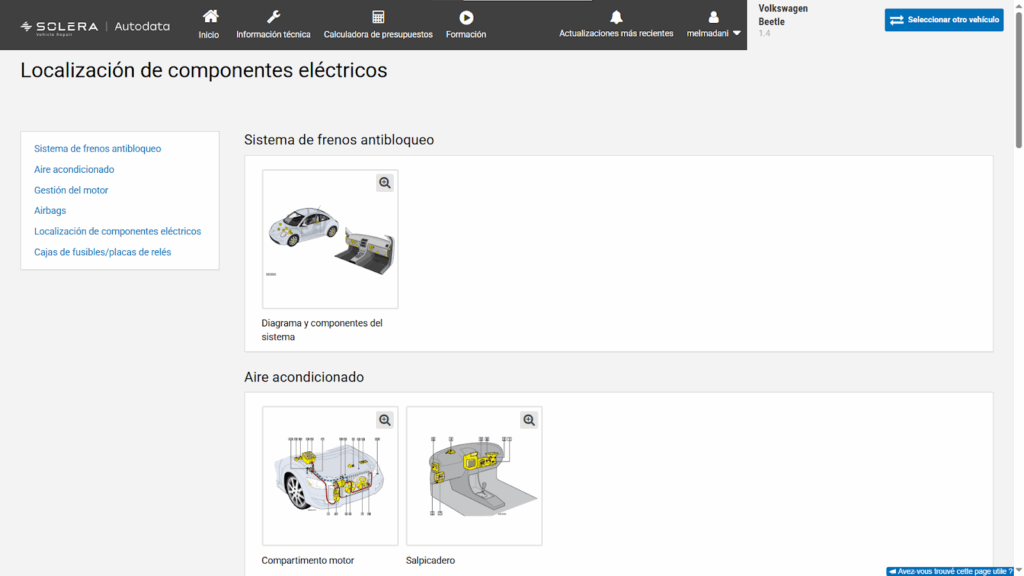The height and width of the screenshot is (576, 1024).
Task: Zoom the ABS system diagram magnifier
Action: tap(384, 183)
